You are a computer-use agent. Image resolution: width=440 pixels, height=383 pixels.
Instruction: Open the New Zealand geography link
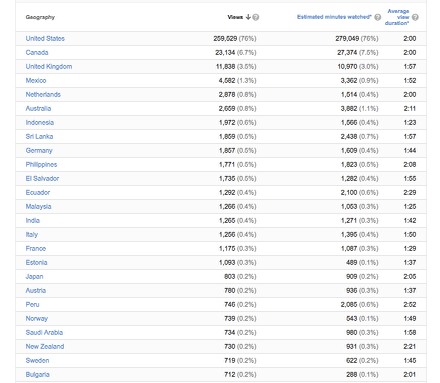tap(45, 346)
